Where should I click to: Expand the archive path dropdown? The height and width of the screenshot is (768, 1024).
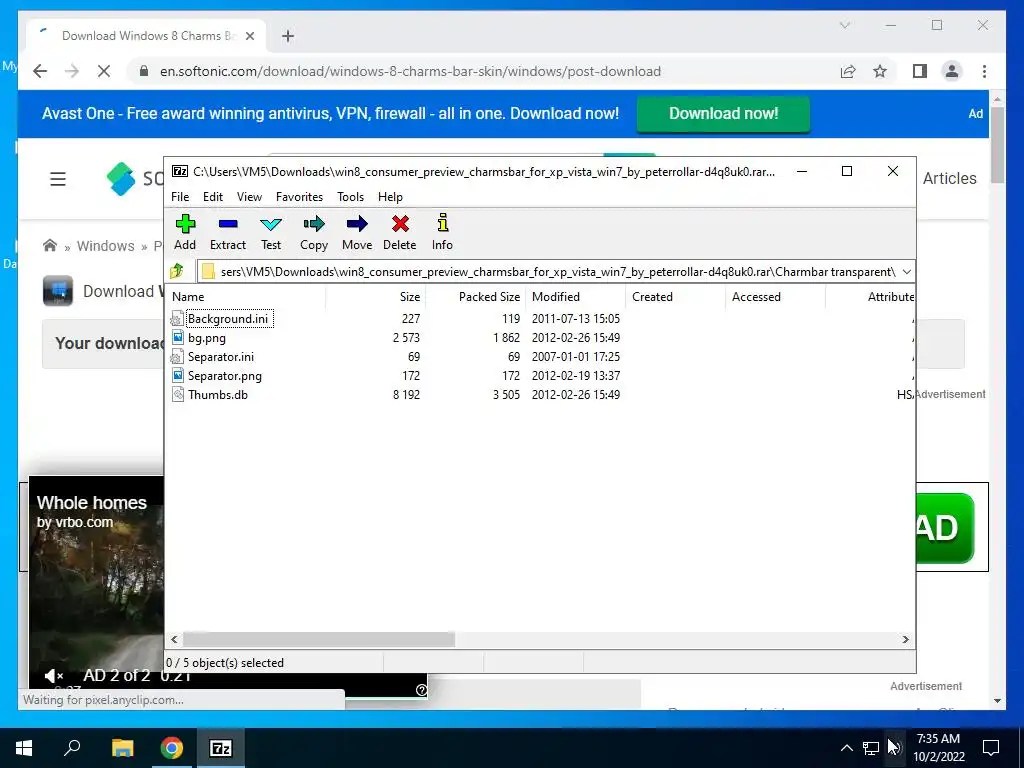pos(906,272)
